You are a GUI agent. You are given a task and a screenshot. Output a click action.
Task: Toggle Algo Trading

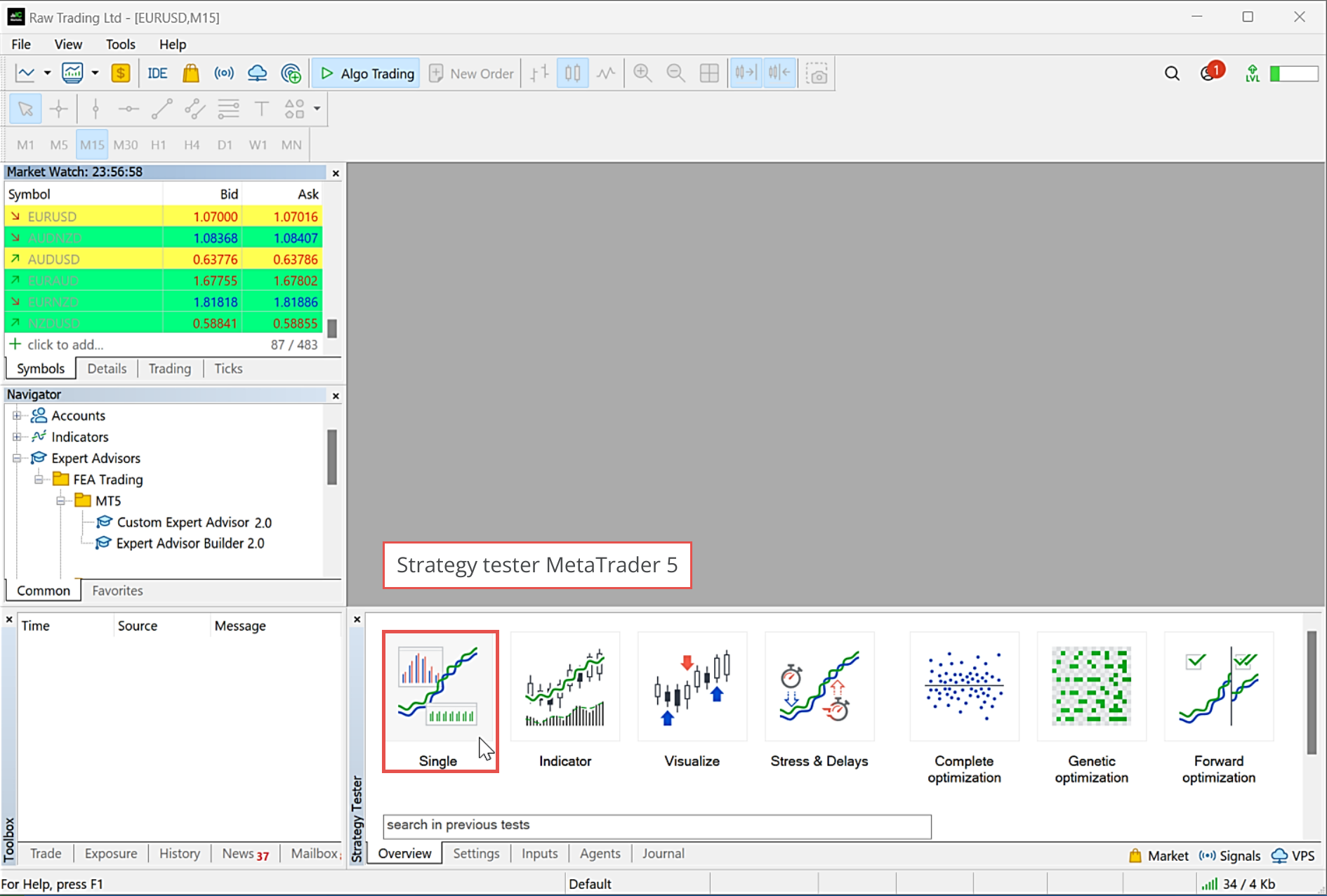coord(367,73)
